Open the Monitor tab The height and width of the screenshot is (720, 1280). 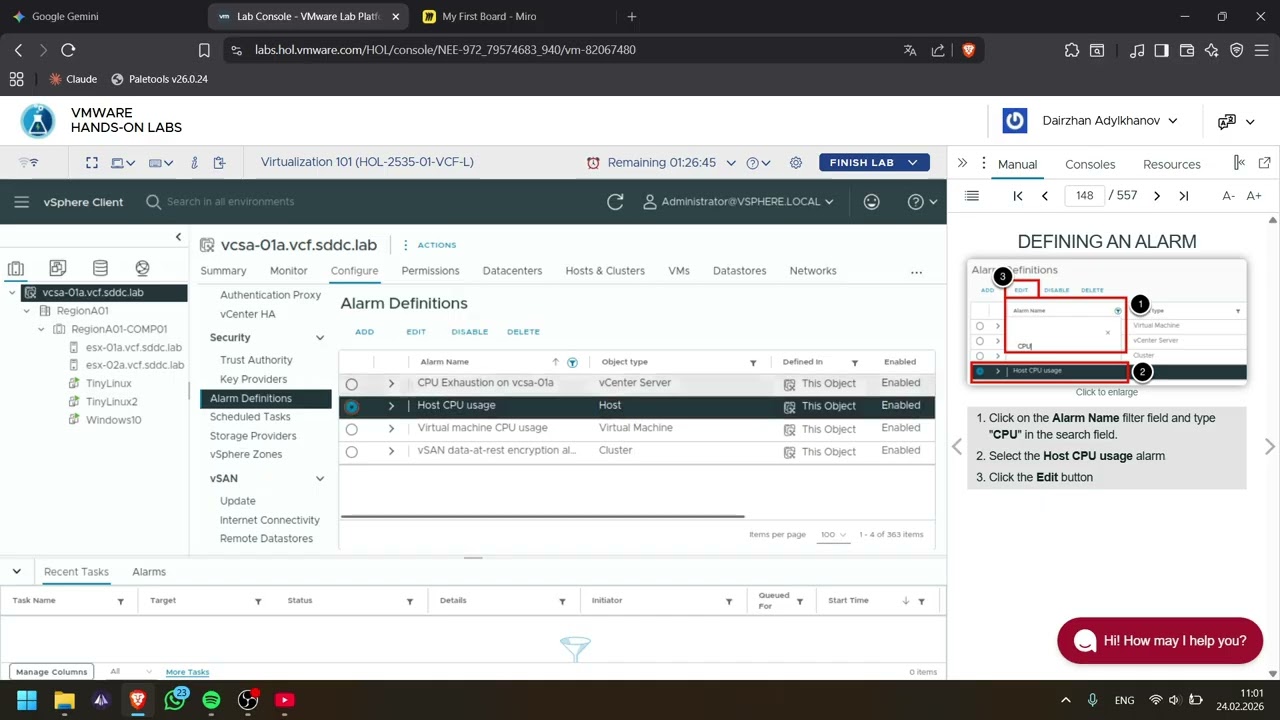[x=288, y=271]
